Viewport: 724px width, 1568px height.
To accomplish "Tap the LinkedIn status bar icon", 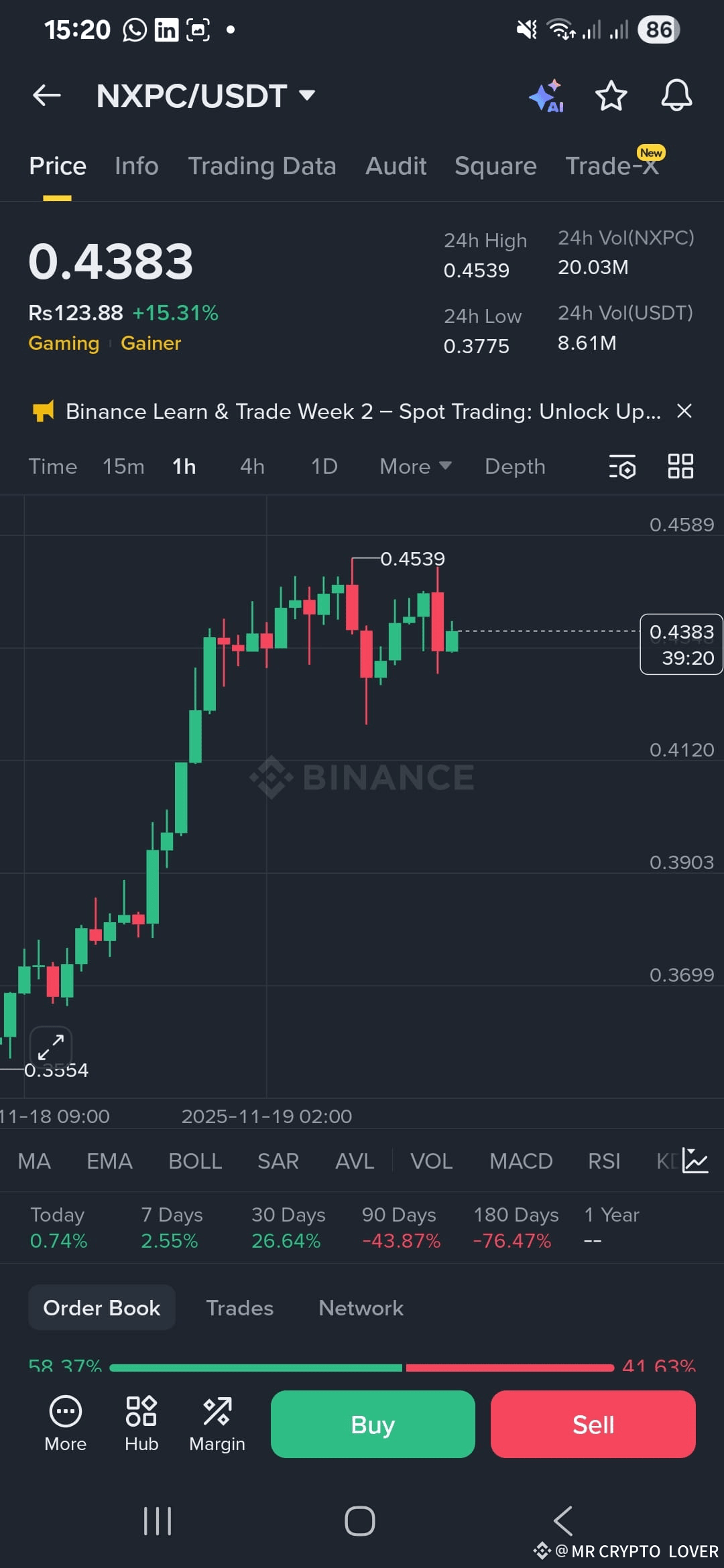I will click(166, 29).
